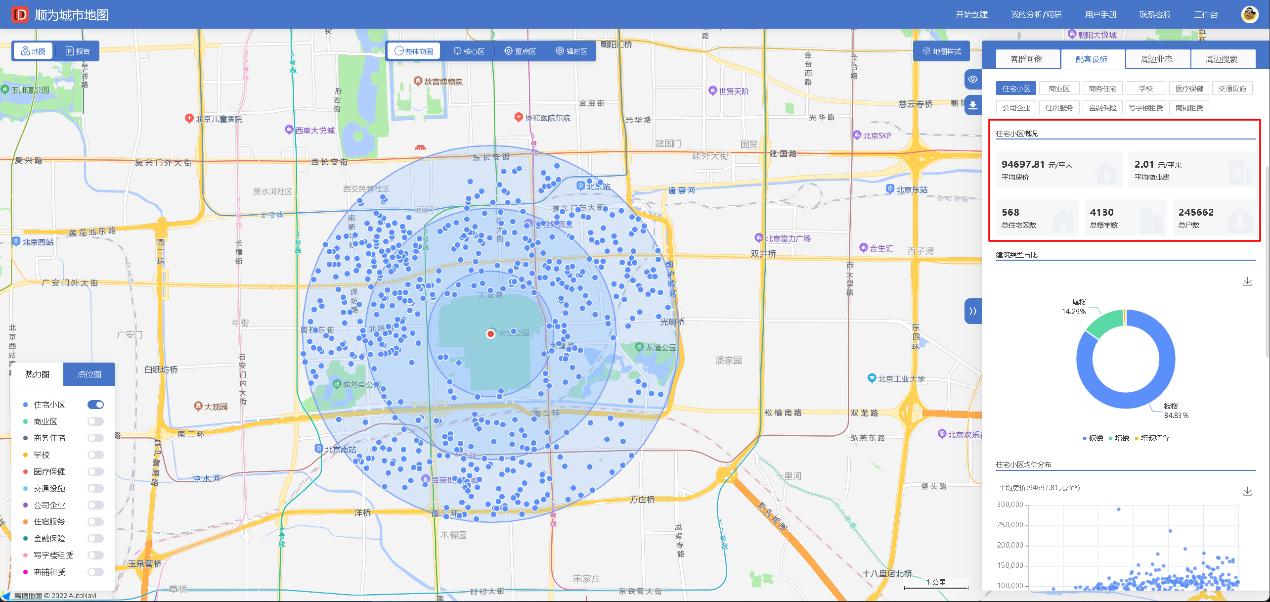Image resolution: width=1270 pixels, height=602 pixels.
Task: Download the building type donut chart
Action: (1247, 282)
